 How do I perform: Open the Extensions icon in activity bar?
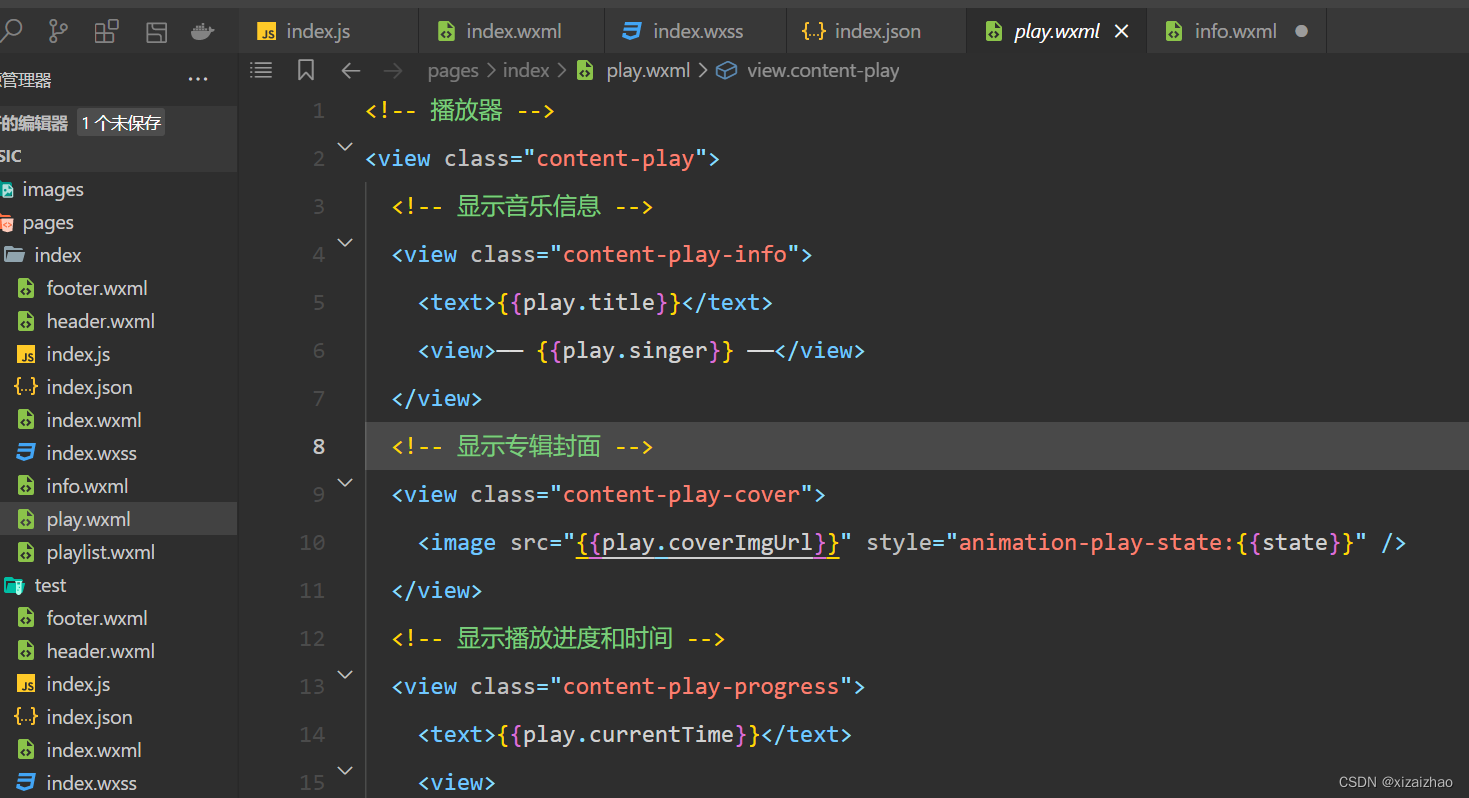pos(106,31)
